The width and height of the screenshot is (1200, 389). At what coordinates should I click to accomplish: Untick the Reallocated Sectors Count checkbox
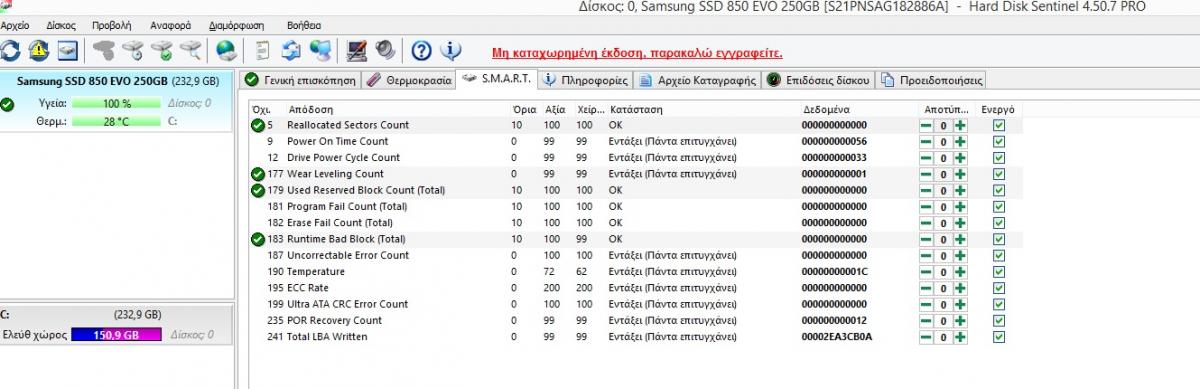point(999,126)
